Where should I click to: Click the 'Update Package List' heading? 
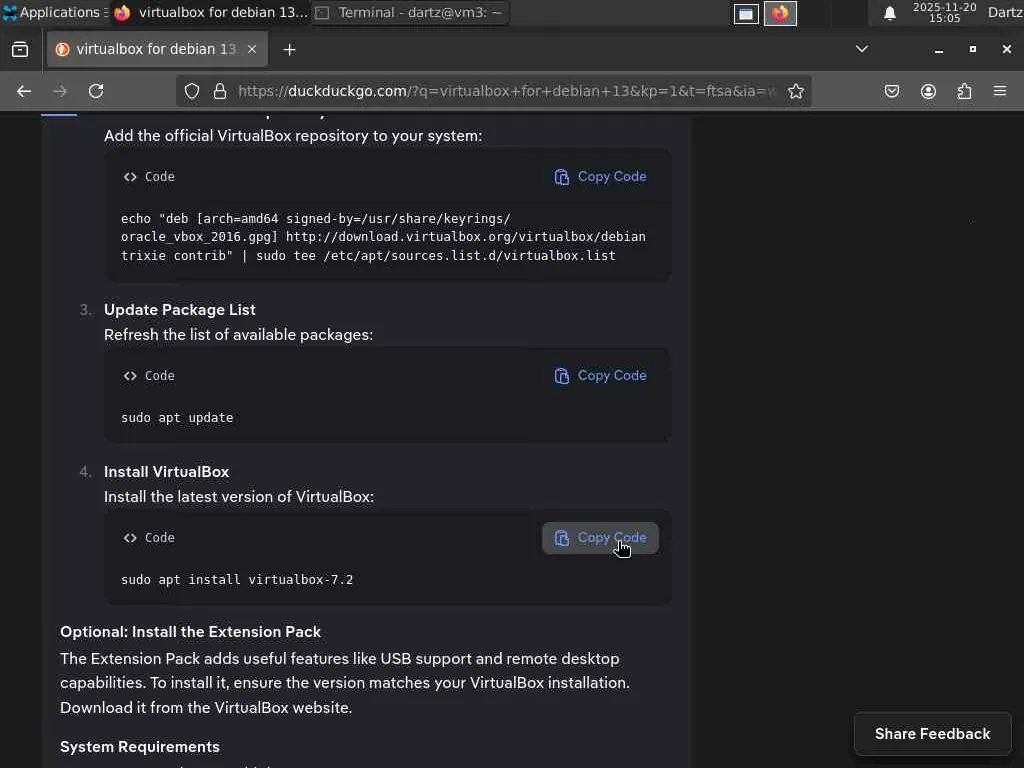coord(180,310)
